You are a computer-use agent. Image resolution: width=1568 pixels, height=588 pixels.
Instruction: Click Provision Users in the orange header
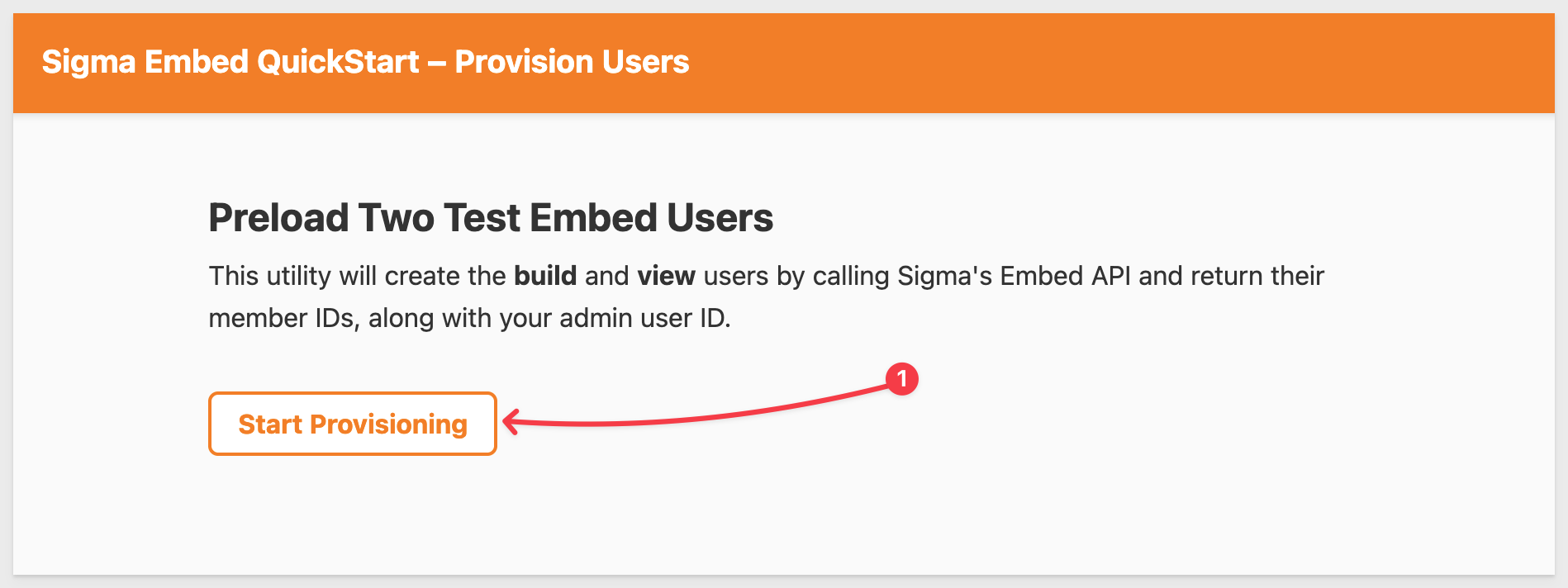[x=572, y=62]
